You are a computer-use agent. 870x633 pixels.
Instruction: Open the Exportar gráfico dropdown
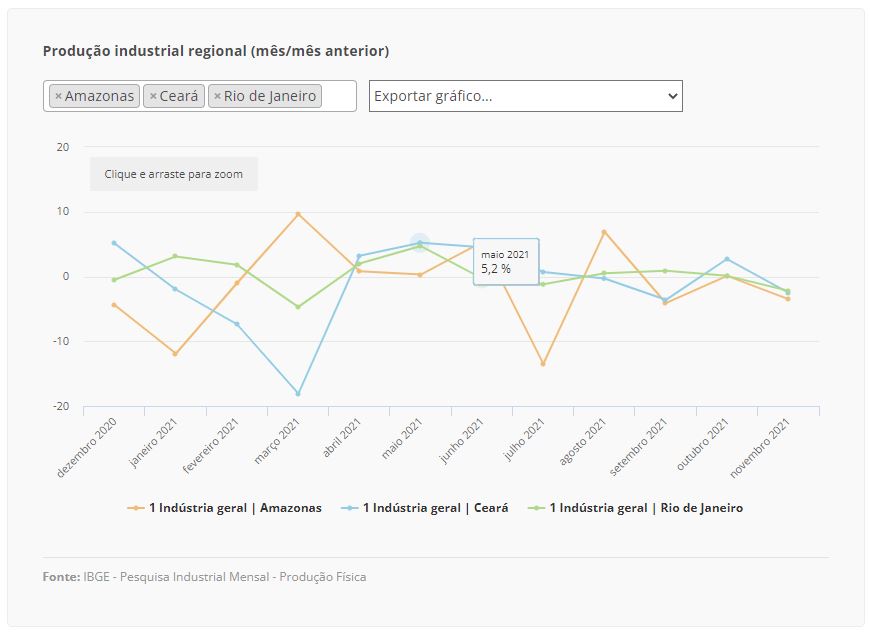525,96
